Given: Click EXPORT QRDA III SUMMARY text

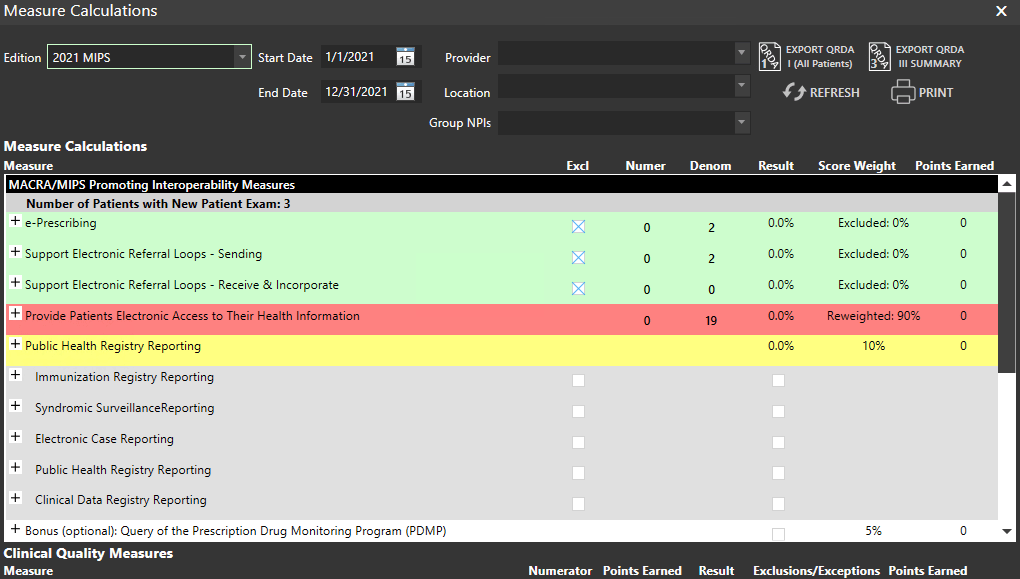Looking at the screenshot, I should click(930, 57).
